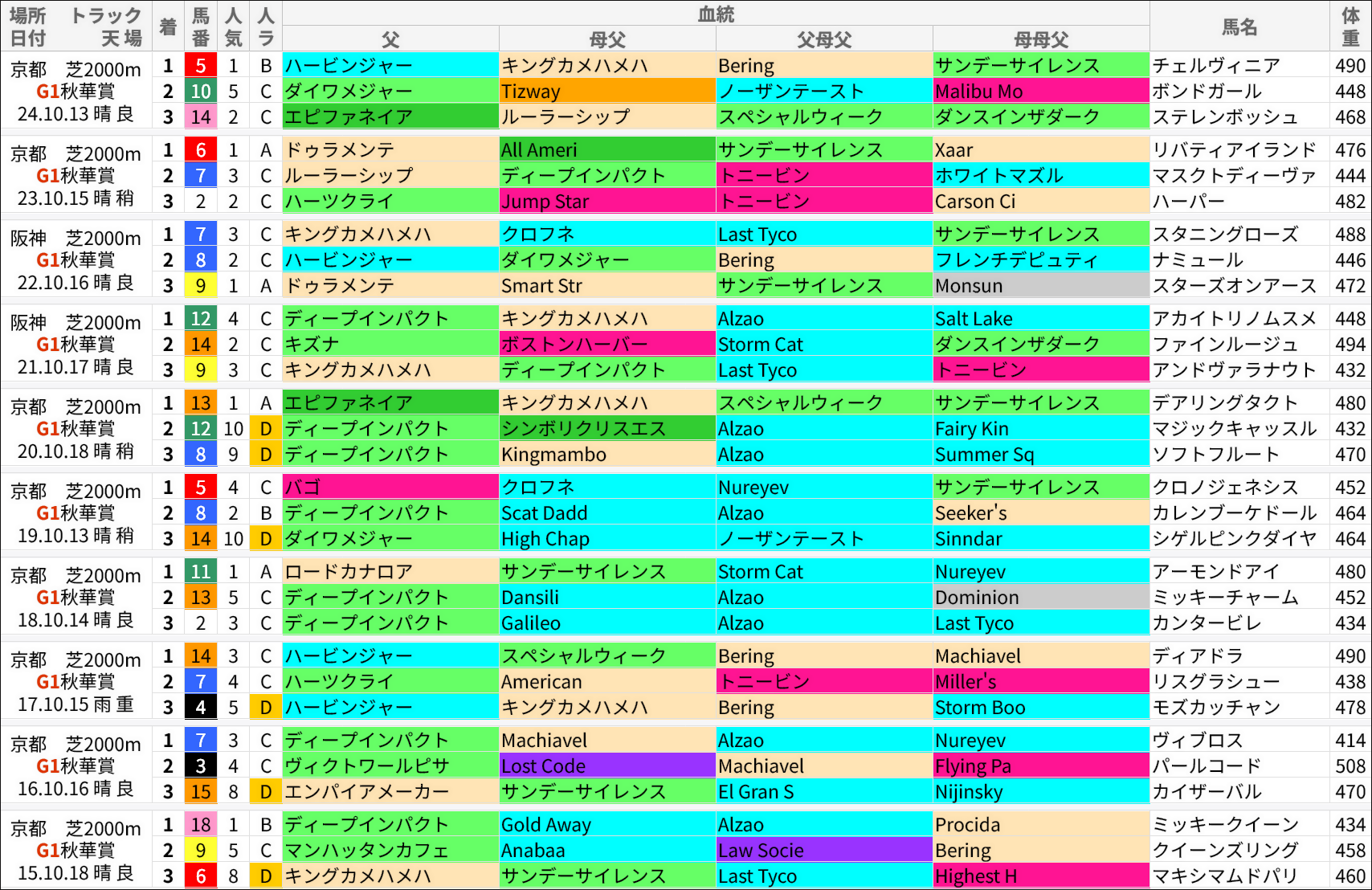Click the 24.10.13 race date cell
This screenshot has width=1372, height=890.
(x=76, y=114)
